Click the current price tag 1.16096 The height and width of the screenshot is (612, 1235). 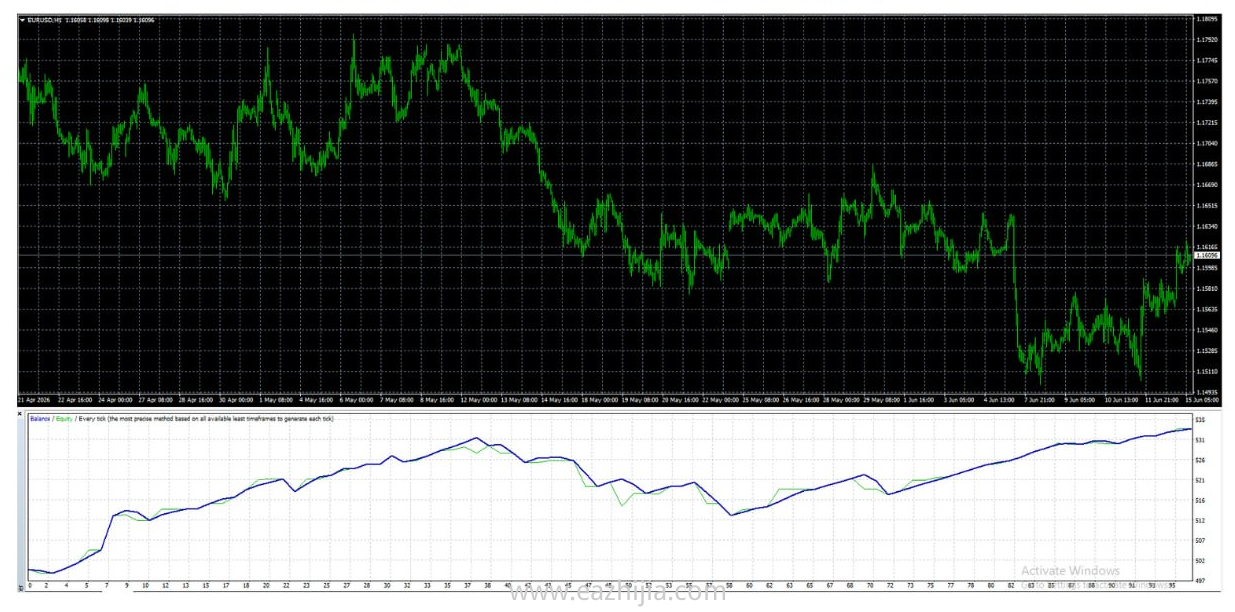[x=1207, y=255]
